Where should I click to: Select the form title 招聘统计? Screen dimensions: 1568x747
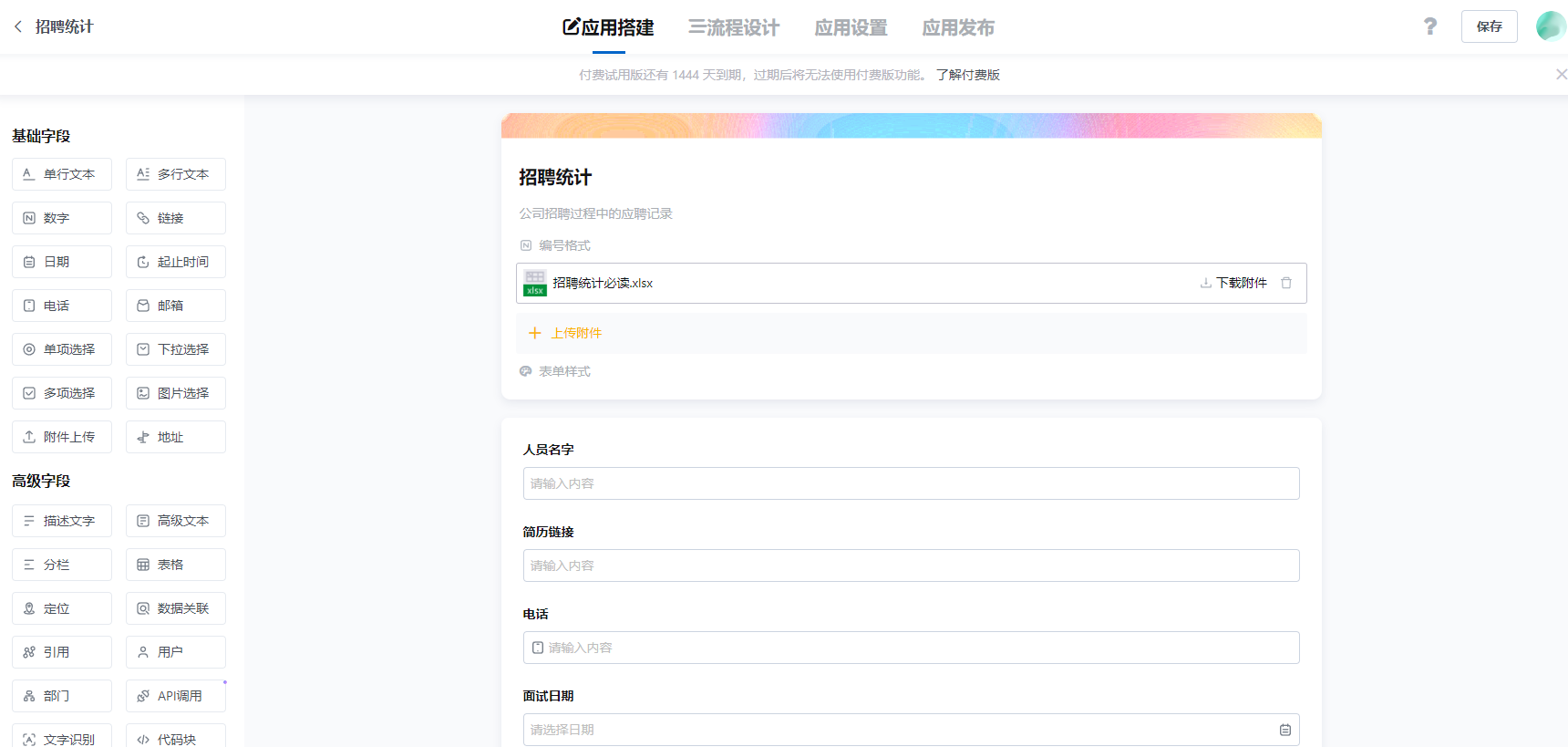555,177
